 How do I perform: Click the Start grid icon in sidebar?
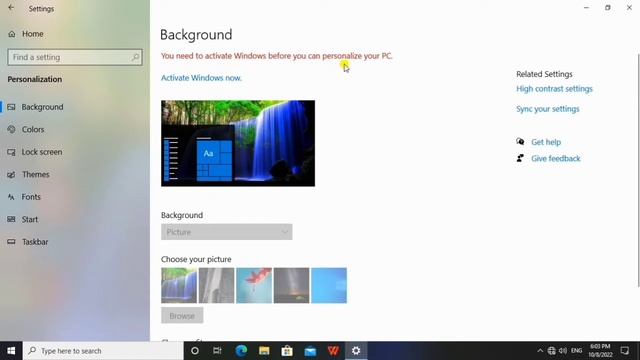(11, 219)
